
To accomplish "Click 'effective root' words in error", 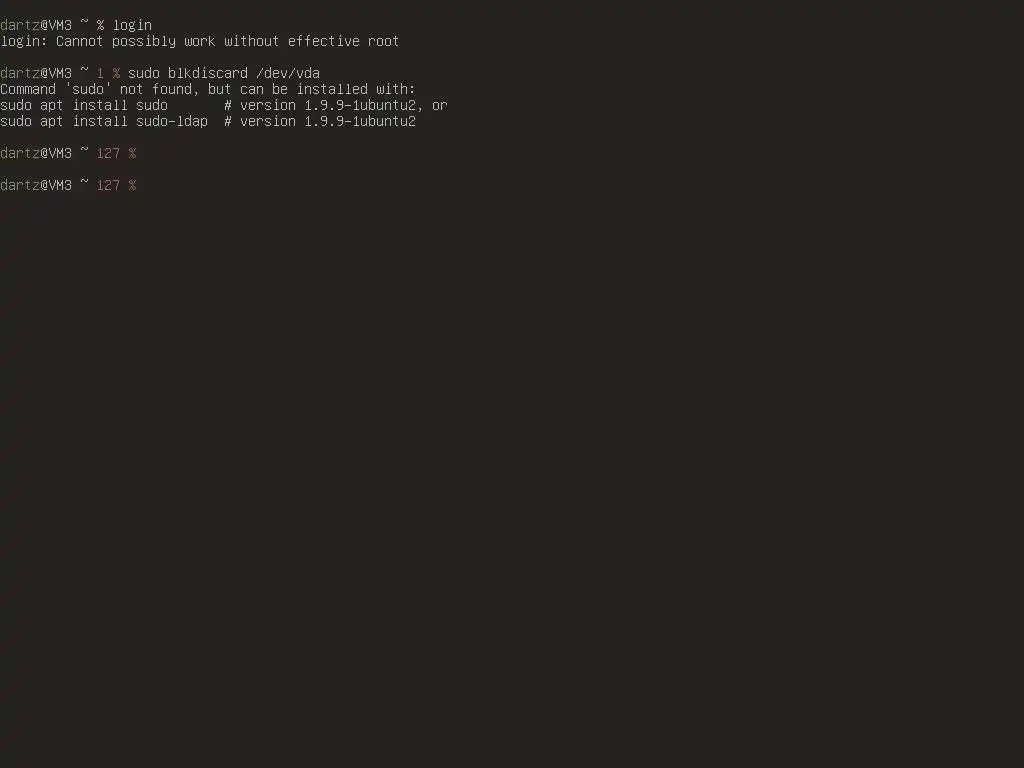I will (344, 41).
